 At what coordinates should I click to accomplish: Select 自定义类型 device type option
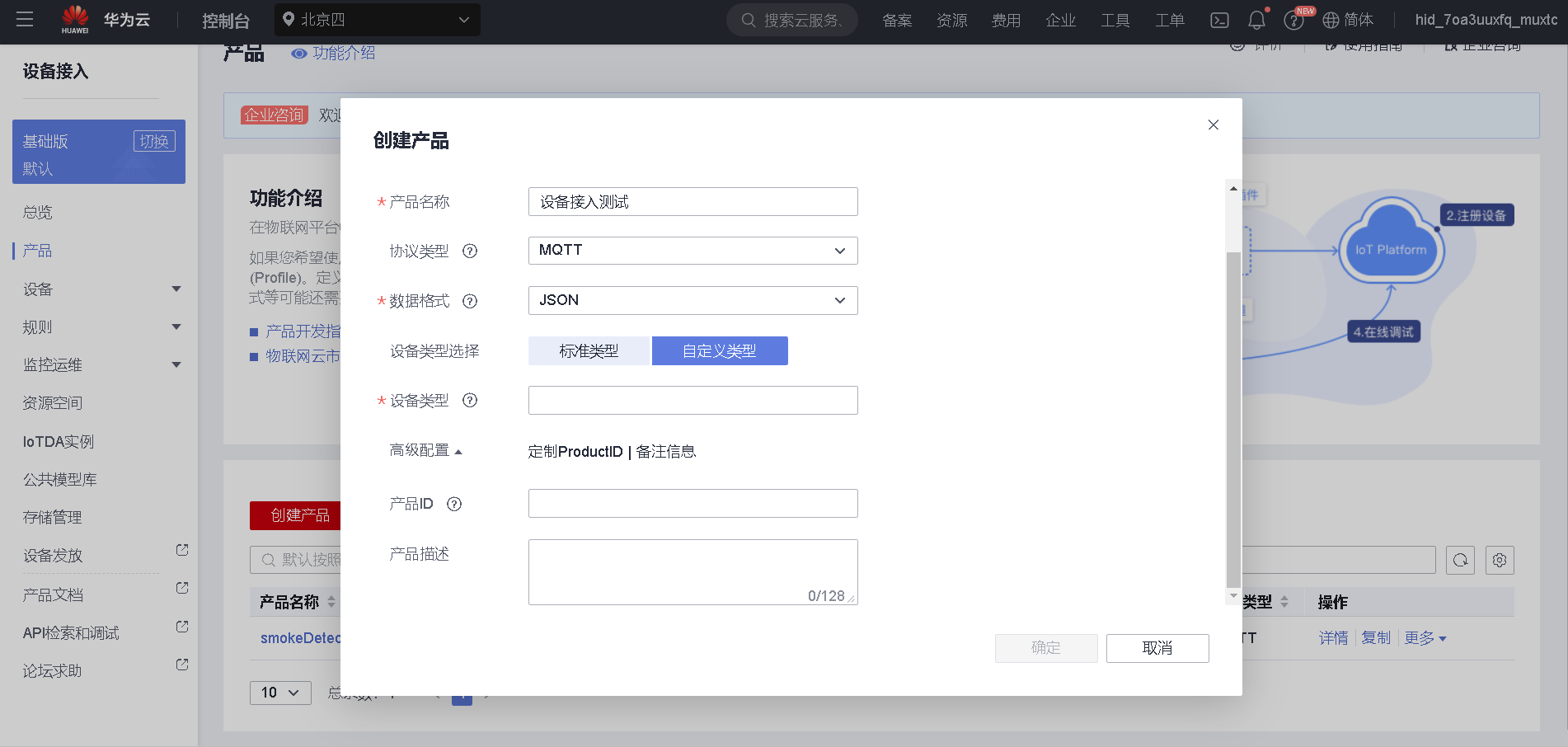[720, 351]
